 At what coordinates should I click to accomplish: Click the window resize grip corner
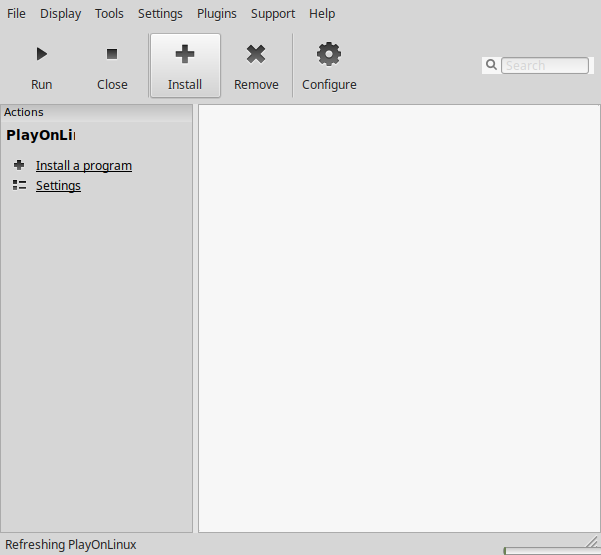(593, 541)
